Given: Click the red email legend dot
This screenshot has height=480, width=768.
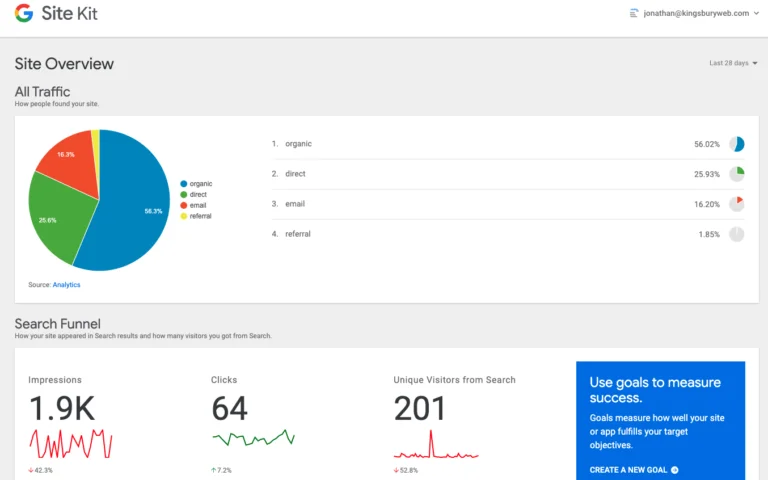Looking at the screenshot, I should click(x=184, y=205).
